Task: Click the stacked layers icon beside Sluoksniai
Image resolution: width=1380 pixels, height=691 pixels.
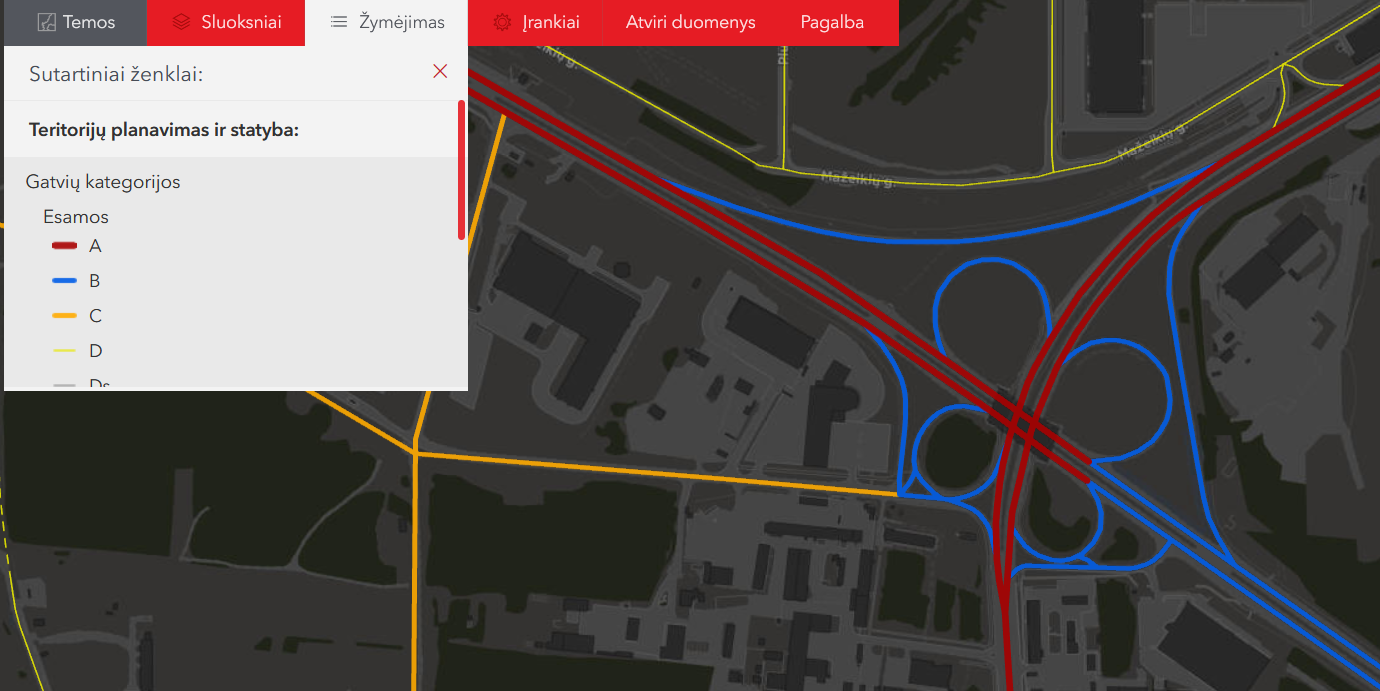Action: point(180,22)
